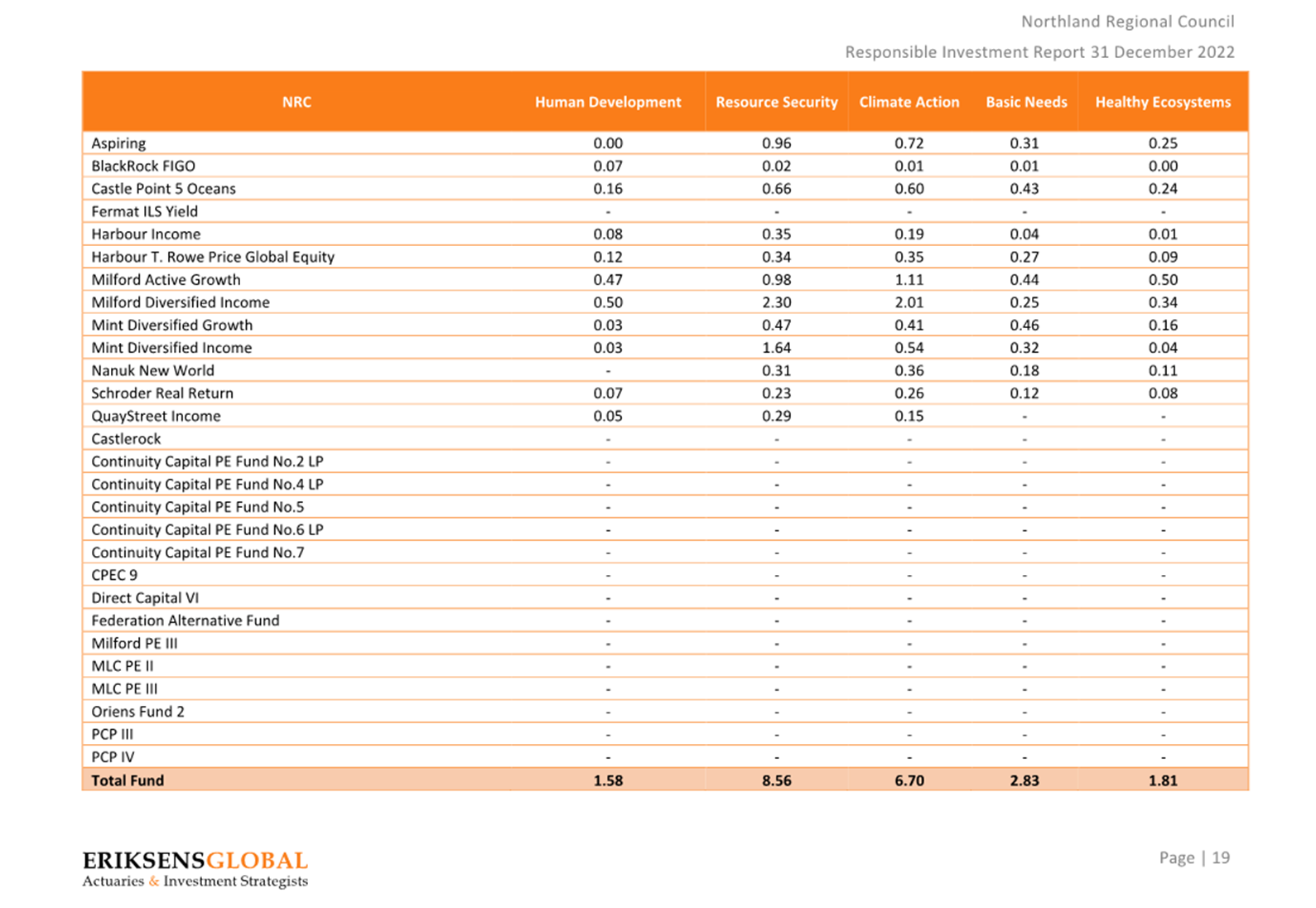Click Milford Active Growth Human Development 0.47
This screenshot has width=1316, height=908.
click(608, 280)
